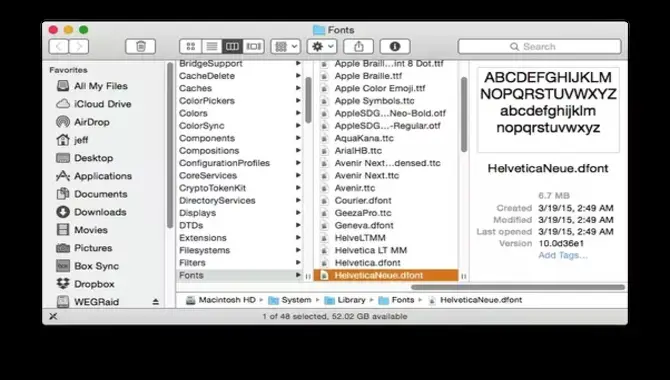
Task: Expand the Caches folder arrow
Action: 298,88
